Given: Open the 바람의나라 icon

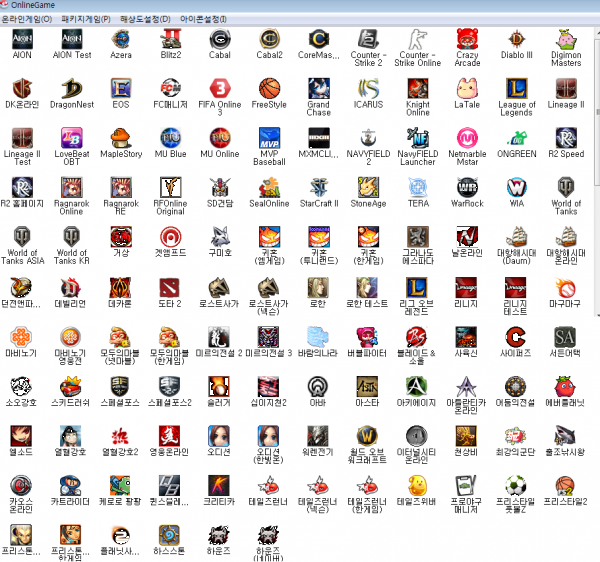Looking at the screenshot, I should click(x=318, y=337).
